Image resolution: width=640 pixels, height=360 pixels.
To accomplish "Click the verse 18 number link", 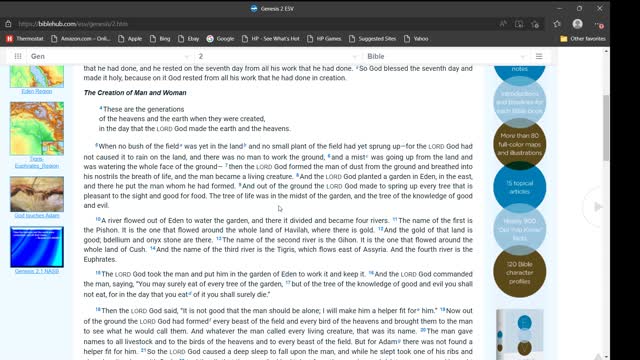I will click(x=98, y=310).
